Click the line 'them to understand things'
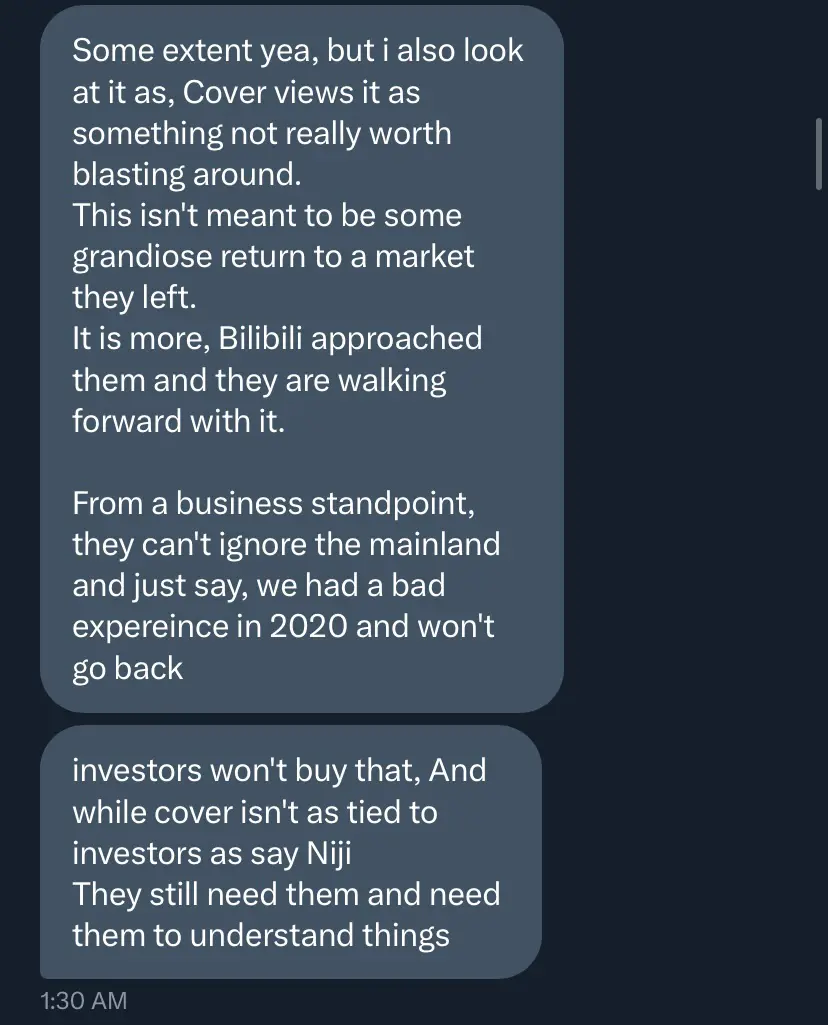Viewport: 828px width, 1025px height. tap(261, 935)
